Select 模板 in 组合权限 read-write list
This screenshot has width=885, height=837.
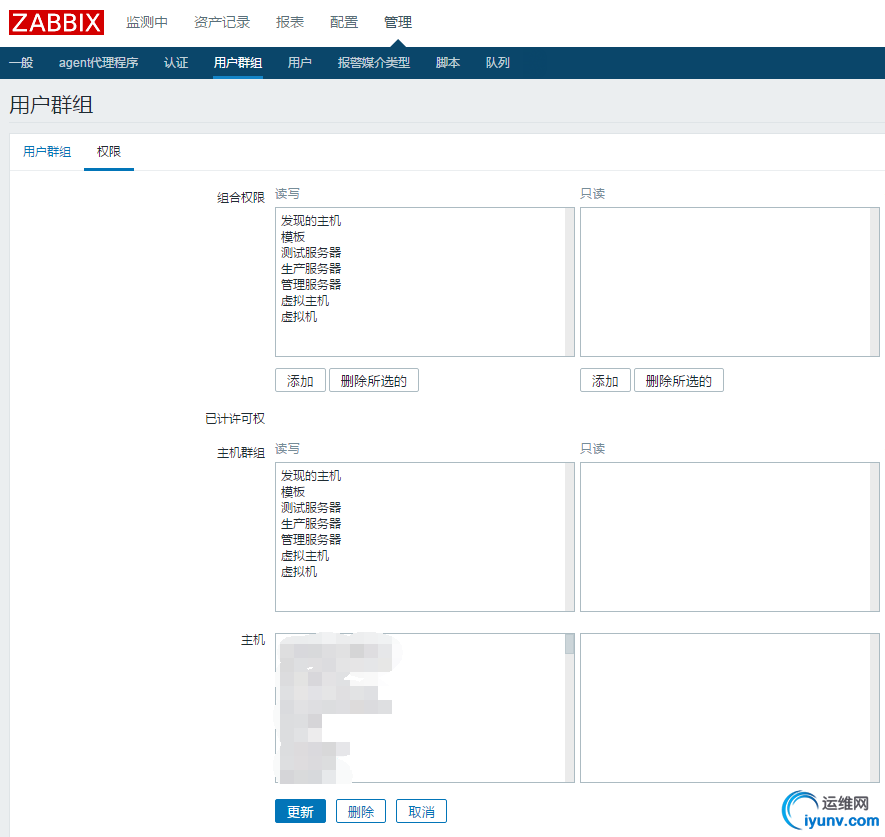[293, 237]
